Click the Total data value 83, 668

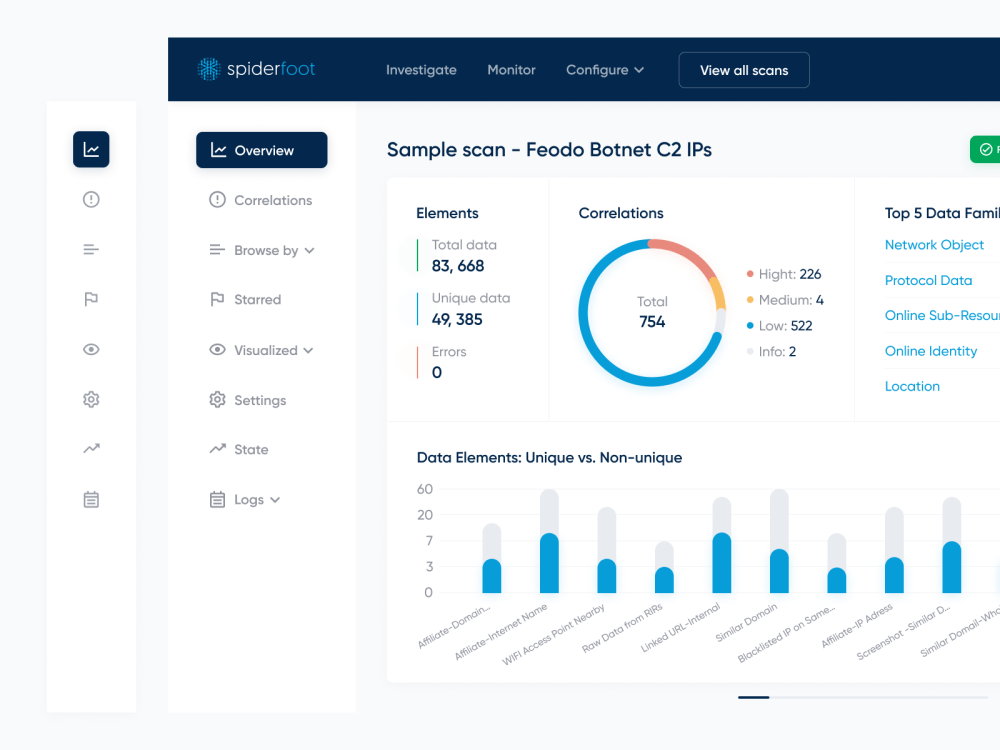(458, 266)
